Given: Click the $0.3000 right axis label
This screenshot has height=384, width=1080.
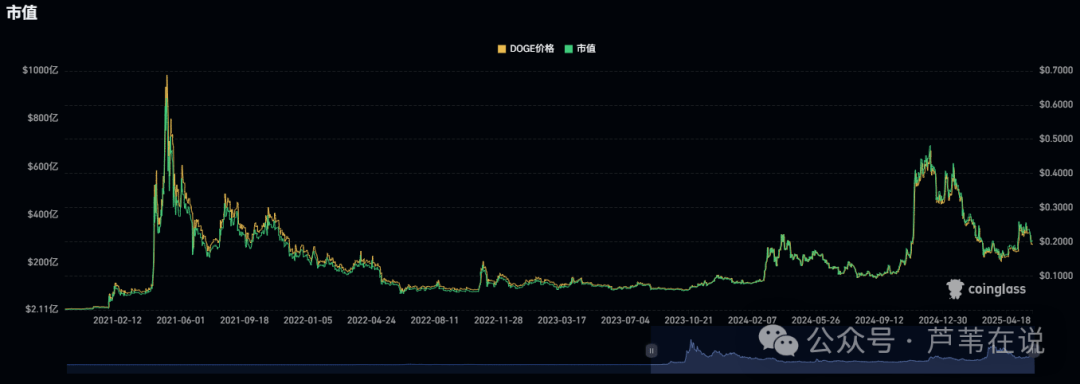Looking at the screenshot, I should point(1055,207).
